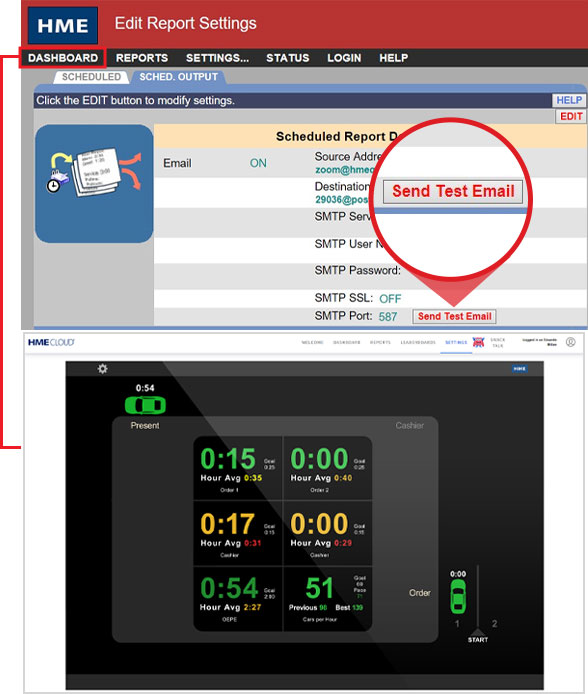Click the green car in Order lane
The height and width of the screenshot is (694, 588).
[x=458, y=597]
